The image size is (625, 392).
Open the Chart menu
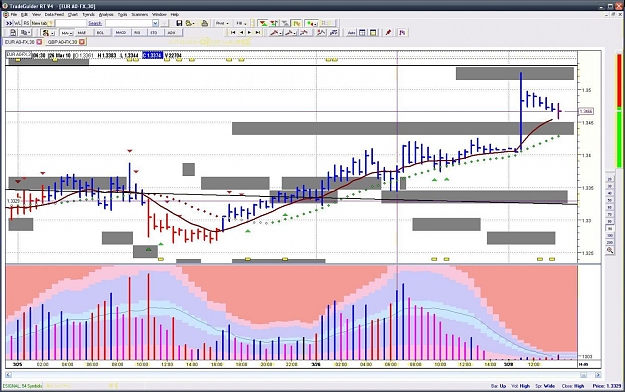(73, 14)
